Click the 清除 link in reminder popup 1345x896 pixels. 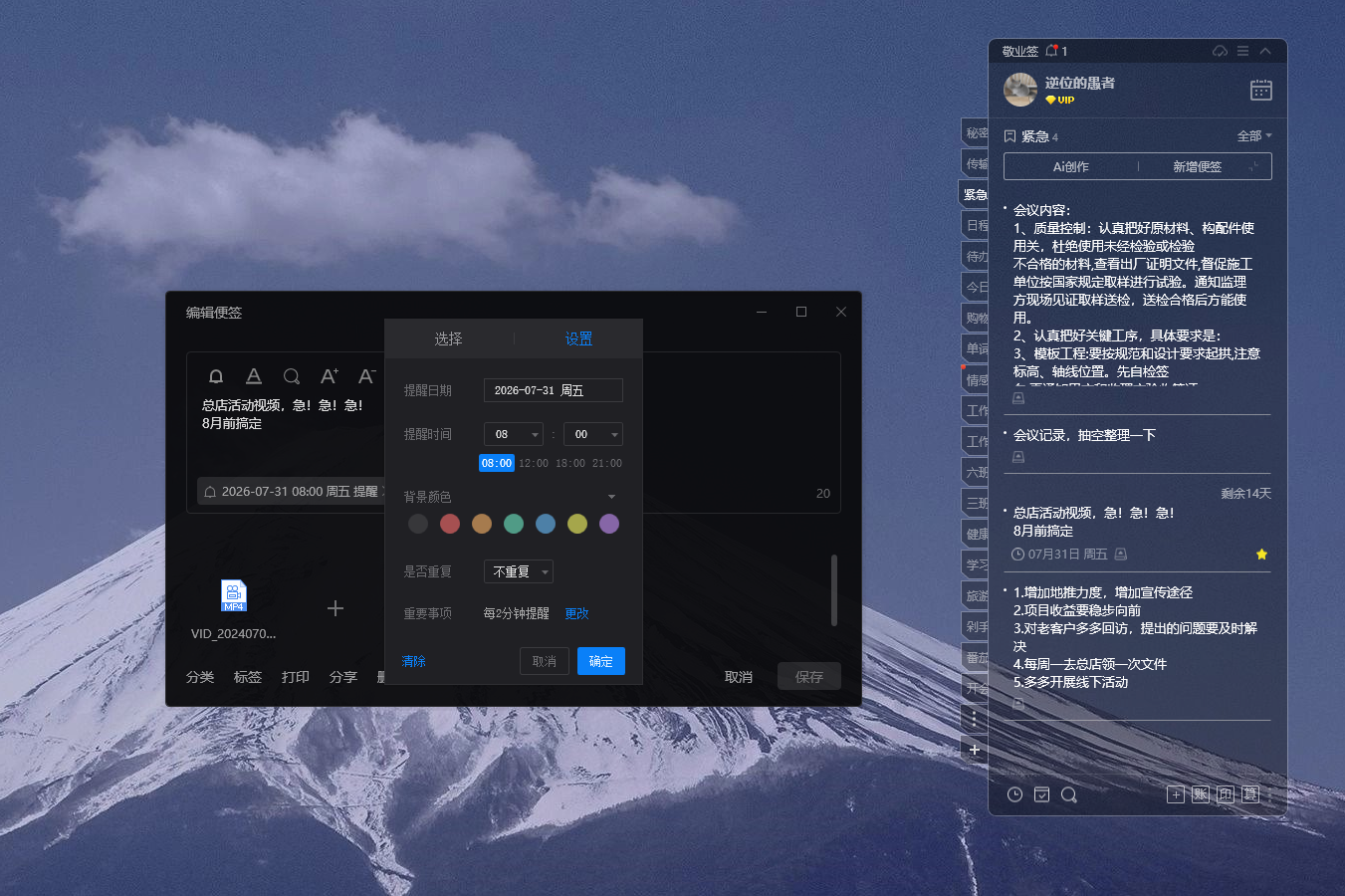pyautogui.click(x=414, y=661)
